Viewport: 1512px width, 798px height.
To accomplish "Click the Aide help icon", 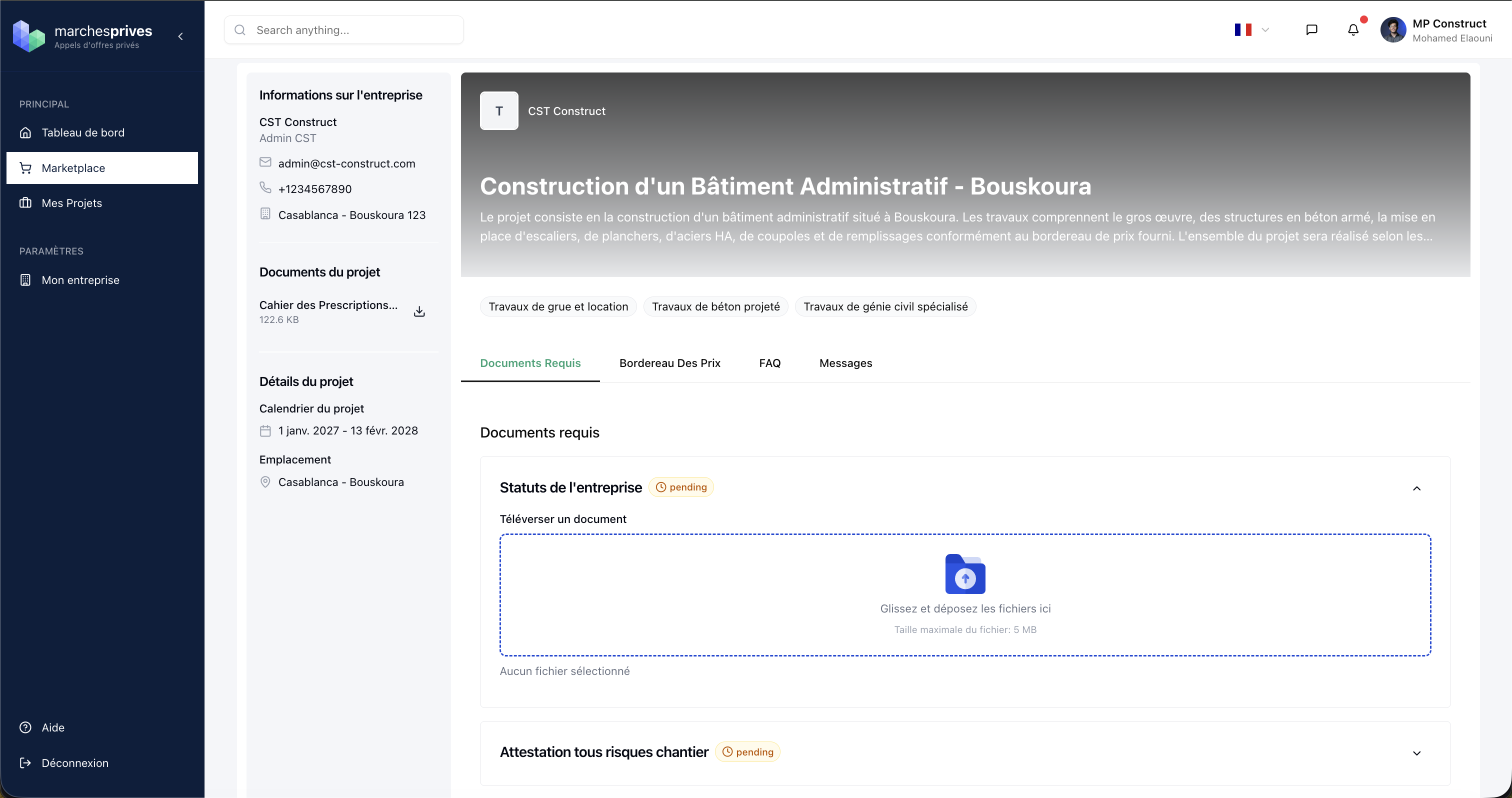I will 25,727.
